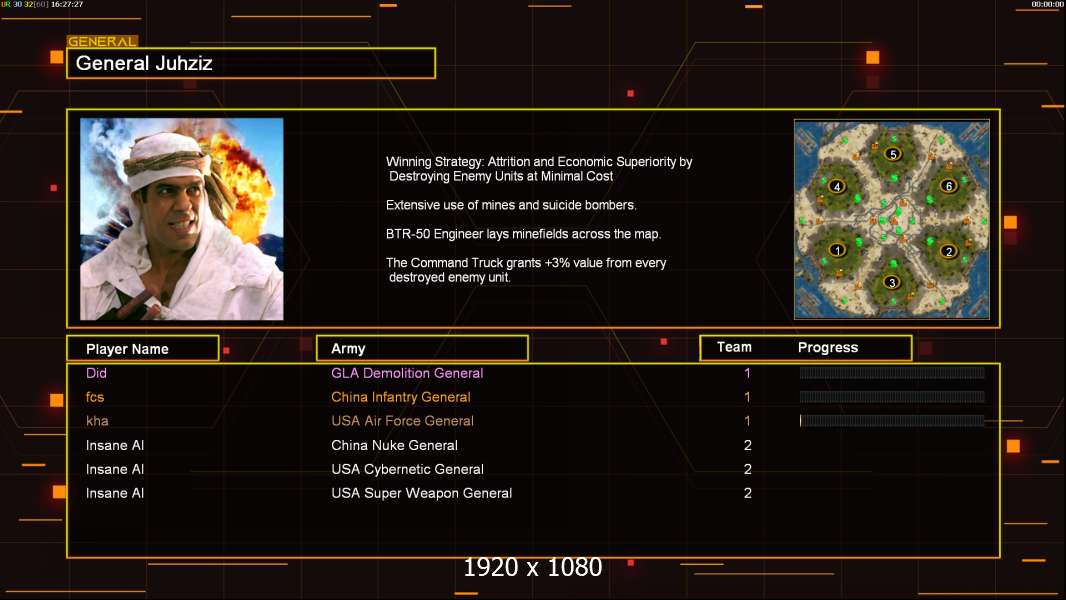
Task: Click start position 5 on the minimap
Action: coord(893,154)
